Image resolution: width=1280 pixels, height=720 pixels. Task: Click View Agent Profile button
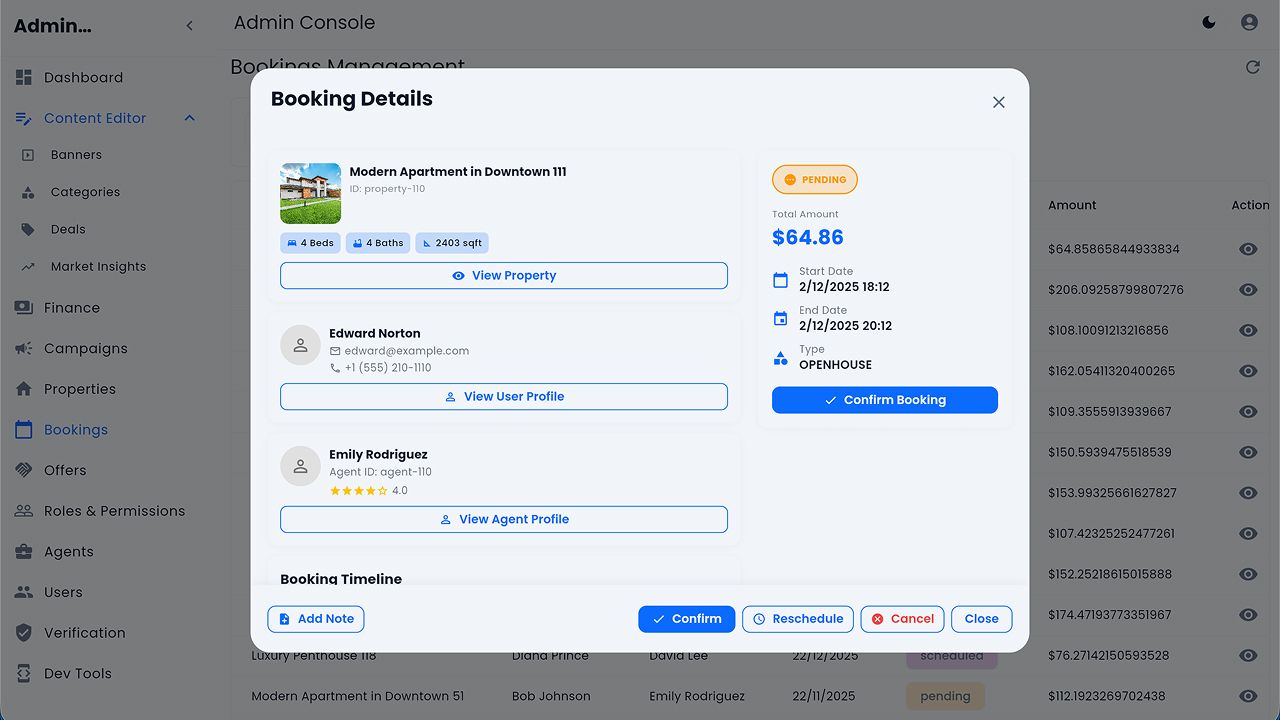click(x=504, y=520)
